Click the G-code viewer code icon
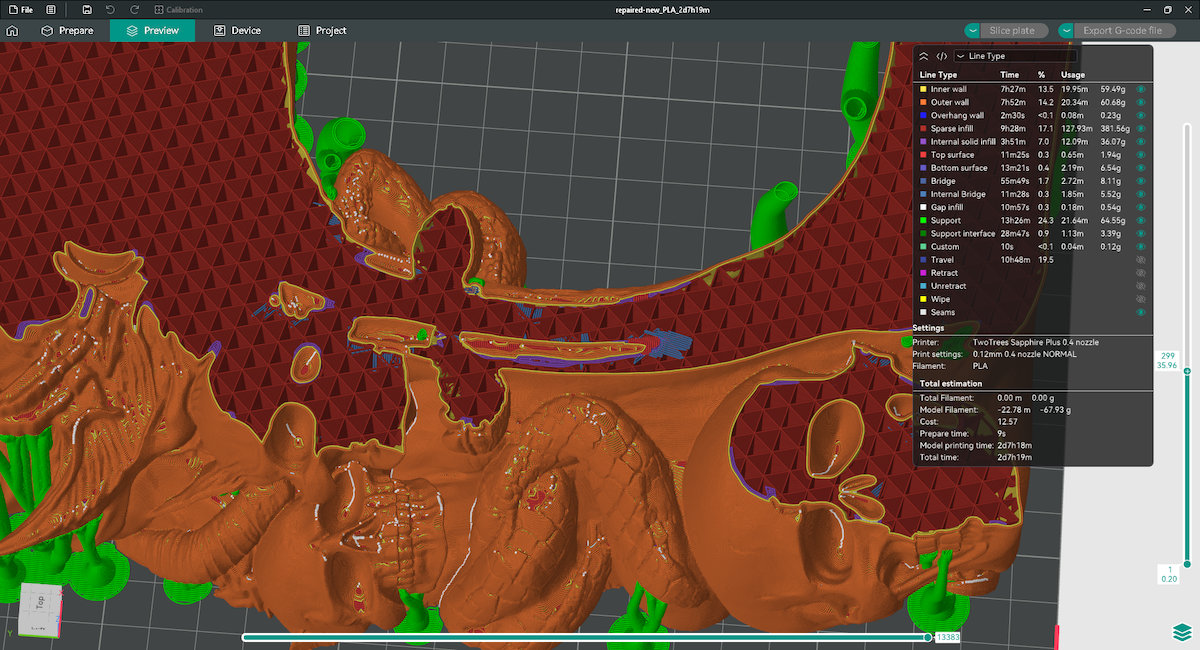1200x650 pixels. [941, 57]
